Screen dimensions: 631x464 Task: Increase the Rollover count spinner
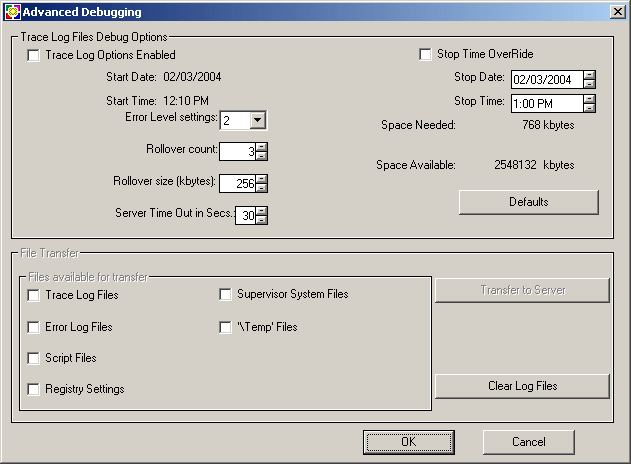pyautogui.click(x=262, y=147)
